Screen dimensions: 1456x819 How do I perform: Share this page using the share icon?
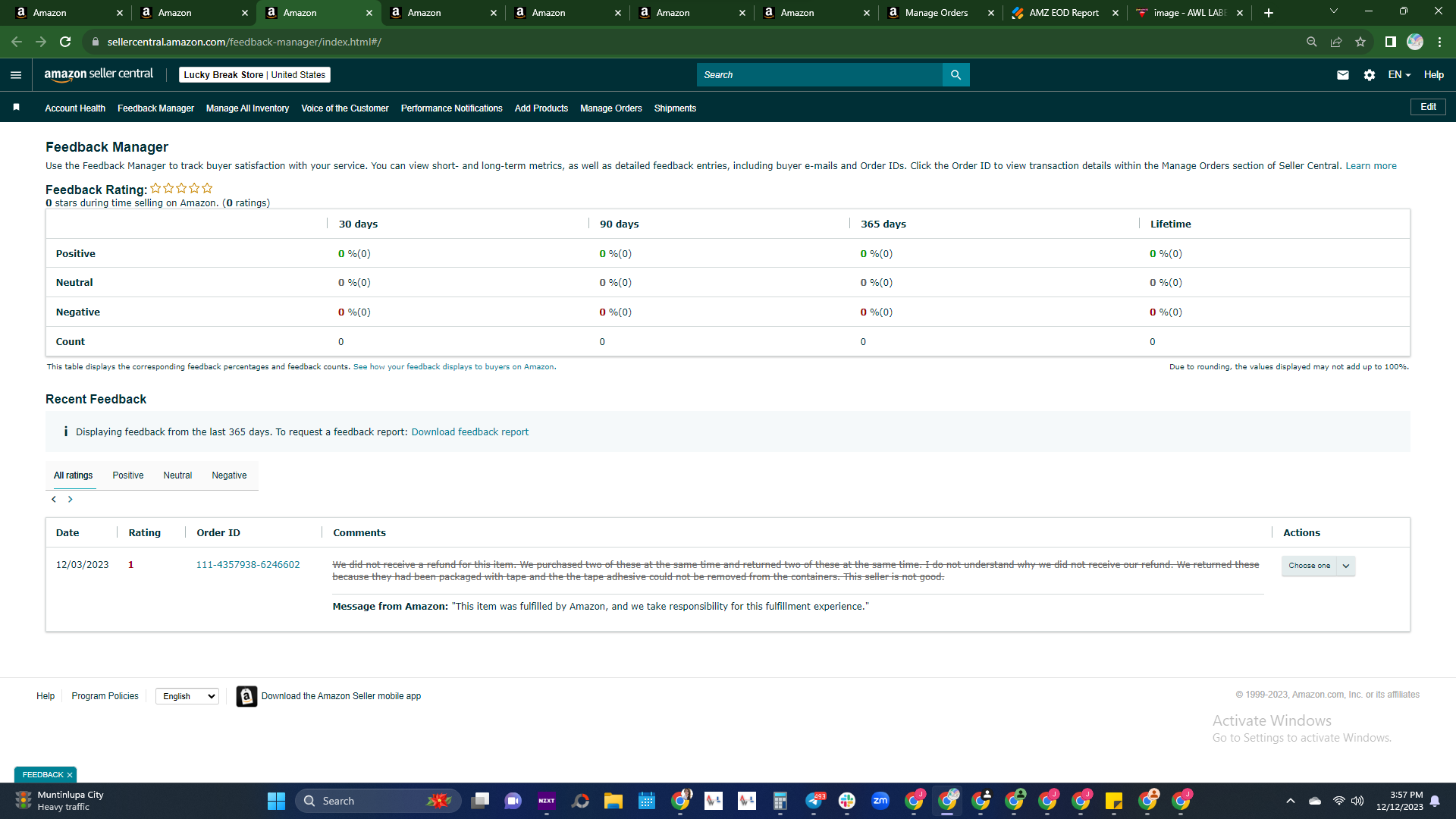pos(1336,42)
